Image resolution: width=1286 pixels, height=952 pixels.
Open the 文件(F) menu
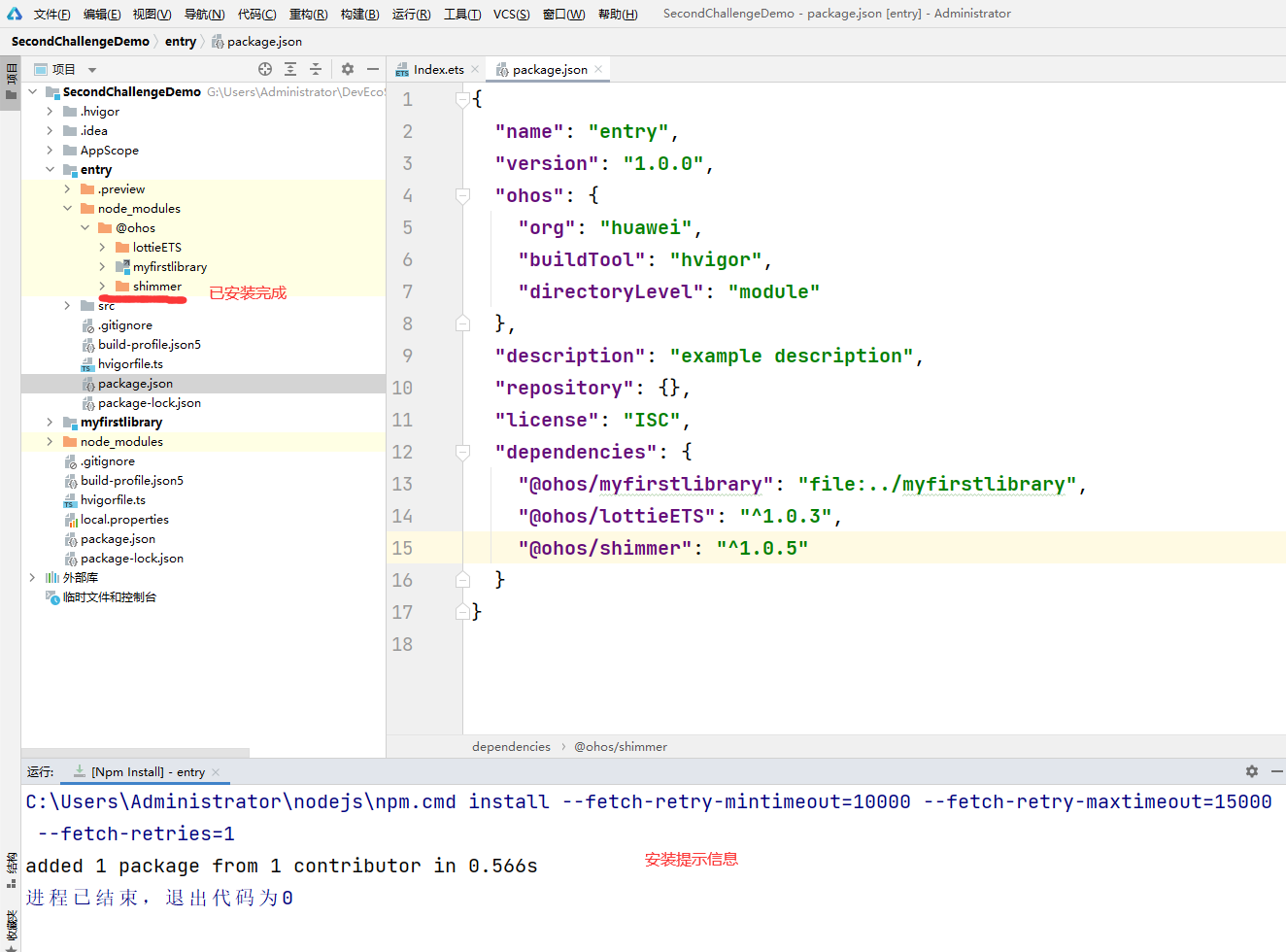[51, 14]
